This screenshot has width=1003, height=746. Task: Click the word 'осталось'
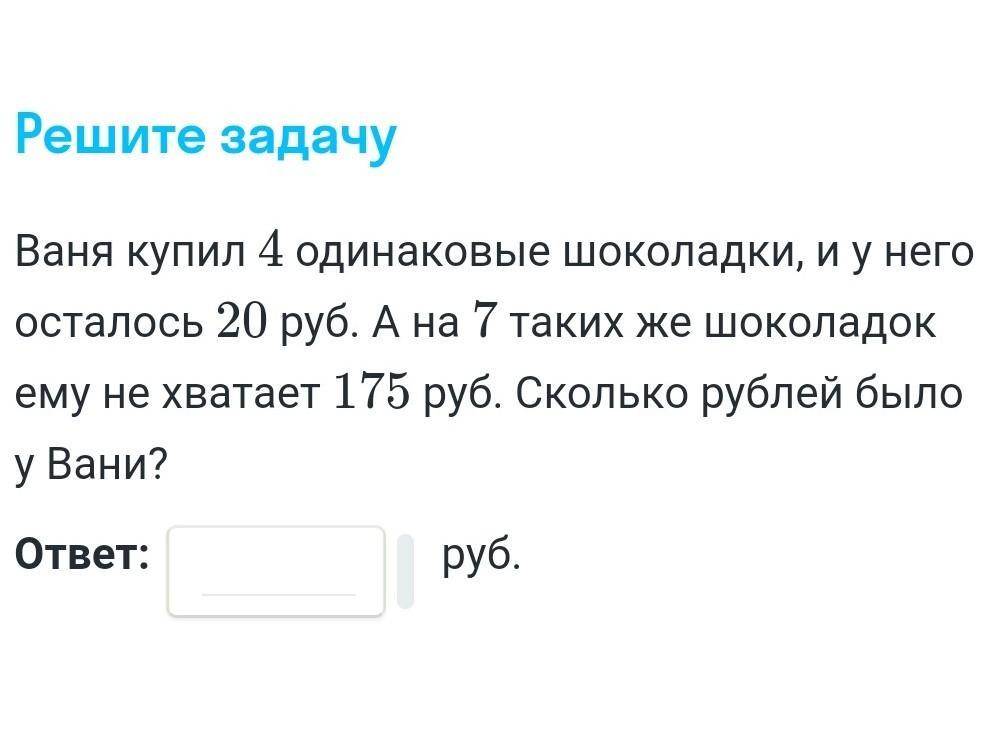point(109,322)
